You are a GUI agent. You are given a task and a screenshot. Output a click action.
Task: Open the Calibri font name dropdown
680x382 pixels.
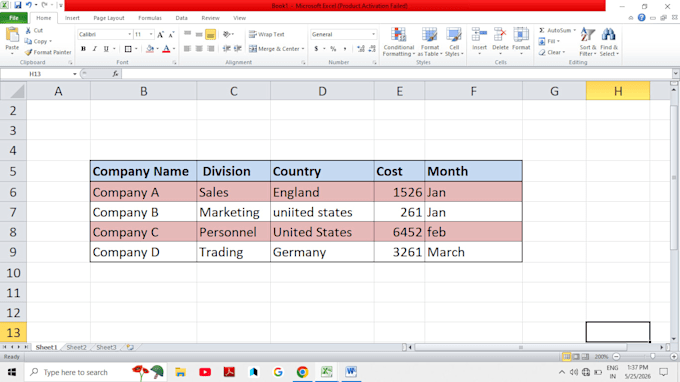tap(129, 34)
